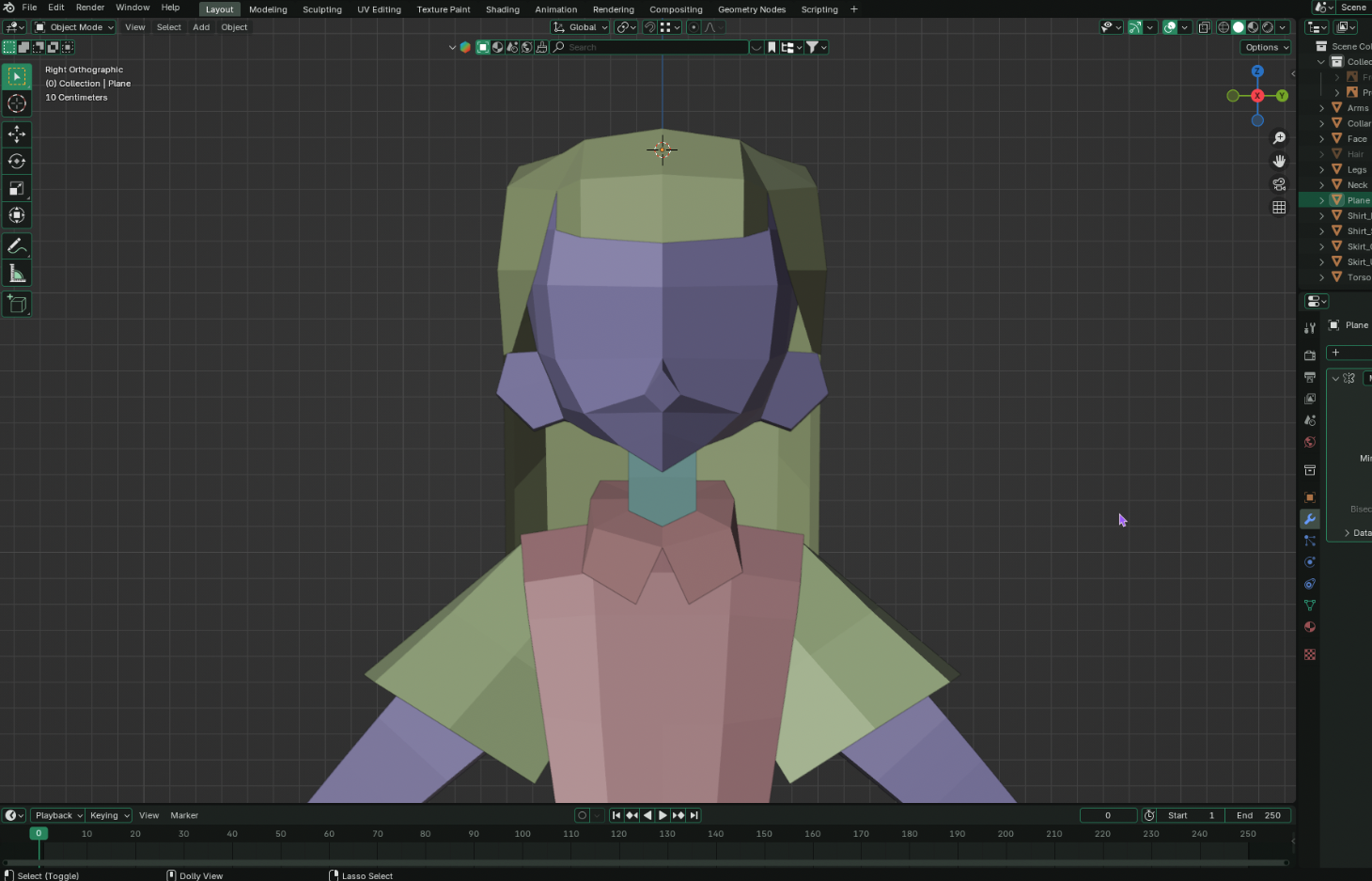Select the Measure tool
This screenshot has height=881, width=1372.
tap(17, 274)
